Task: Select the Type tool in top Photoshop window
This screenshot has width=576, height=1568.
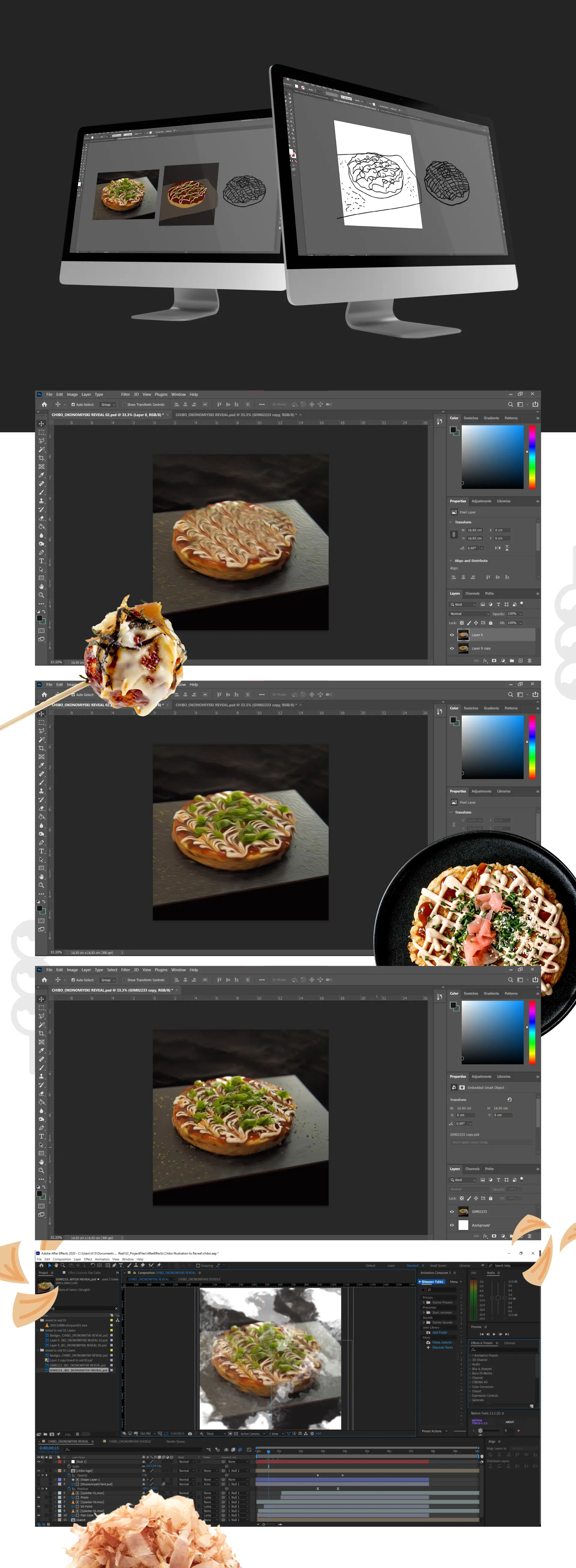Action: [41, 560]
